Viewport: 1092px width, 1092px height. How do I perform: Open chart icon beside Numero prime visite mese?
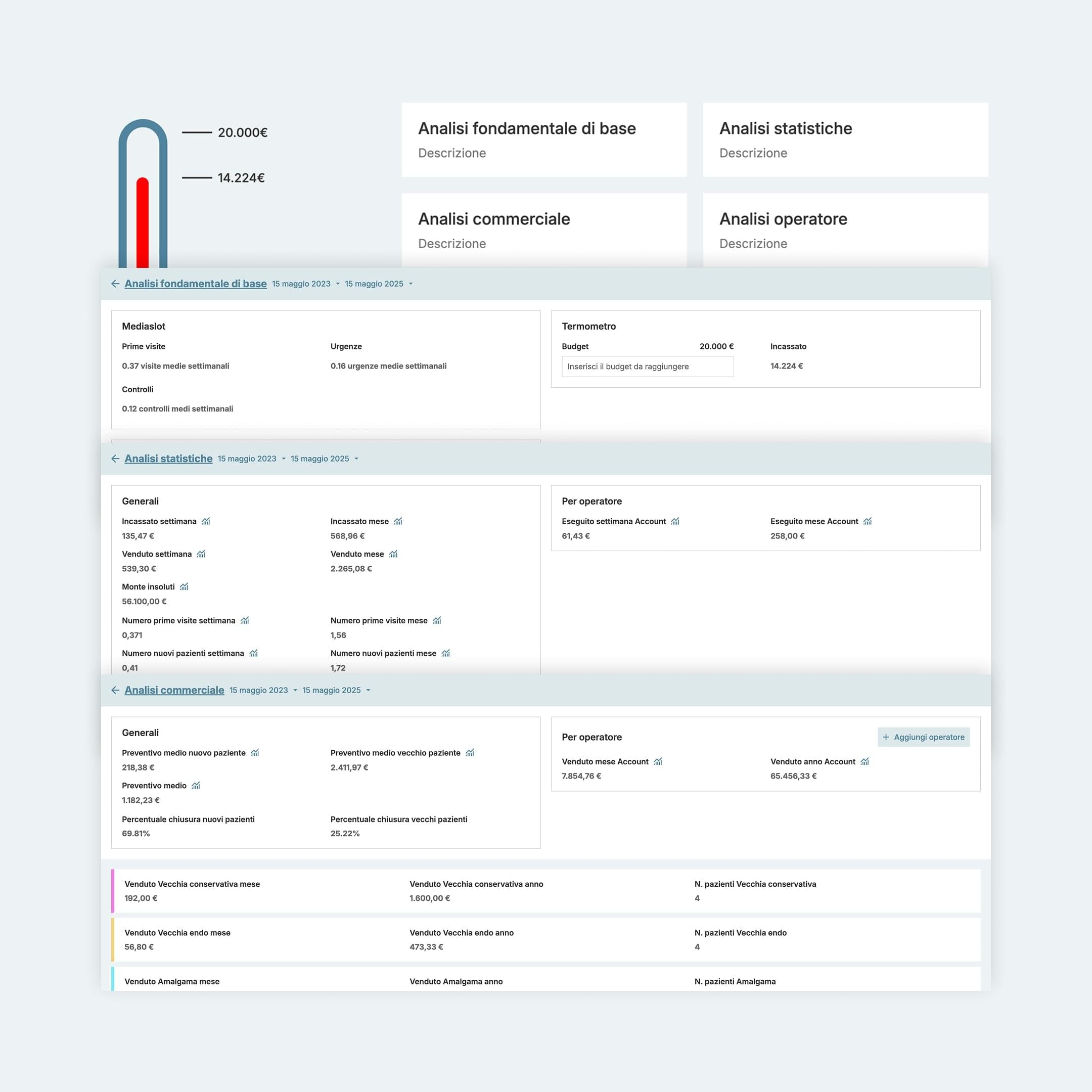tap(437, 621)
